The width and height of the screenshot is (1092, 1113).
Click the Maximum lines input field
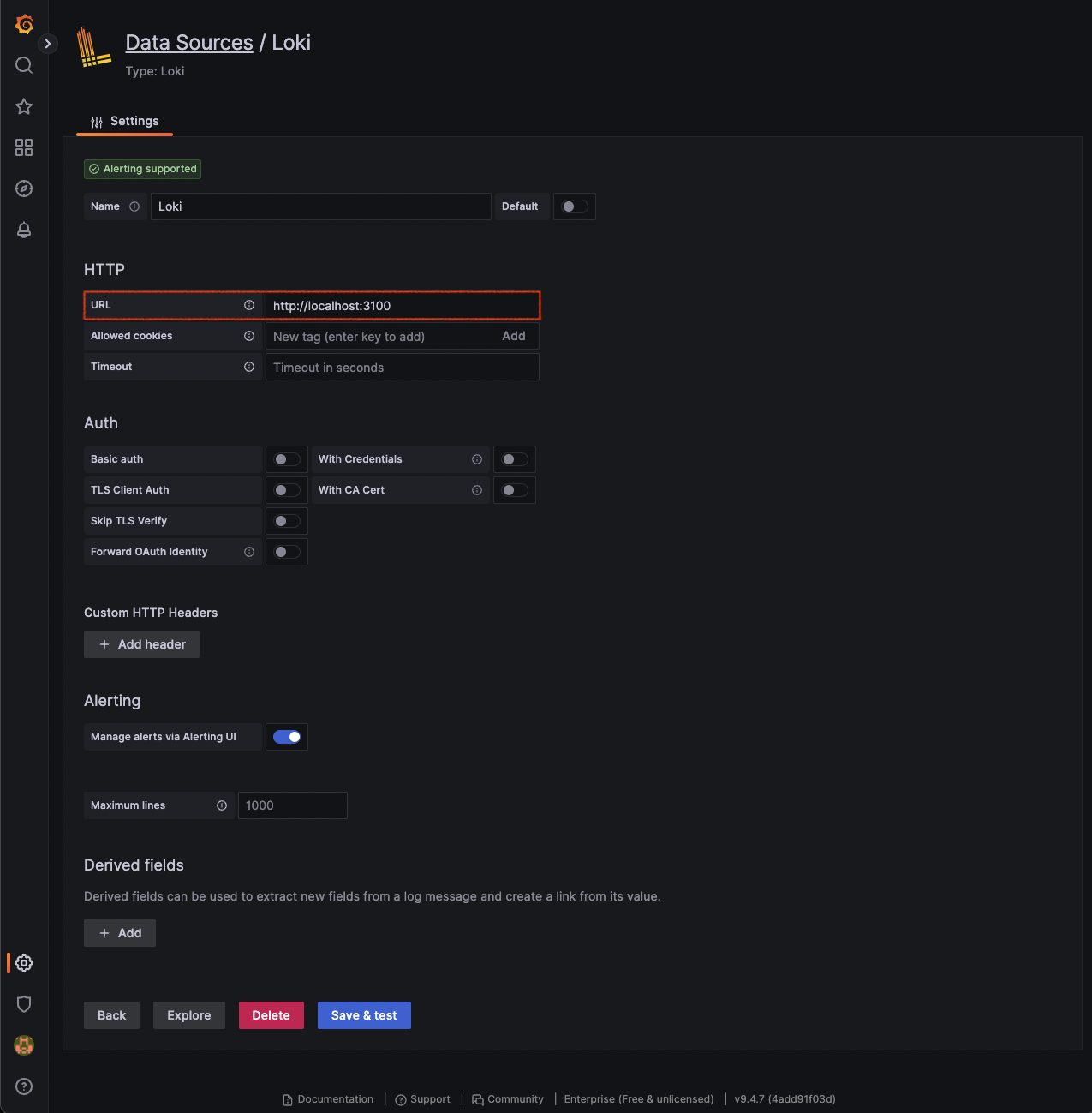[x=293, y=805]
